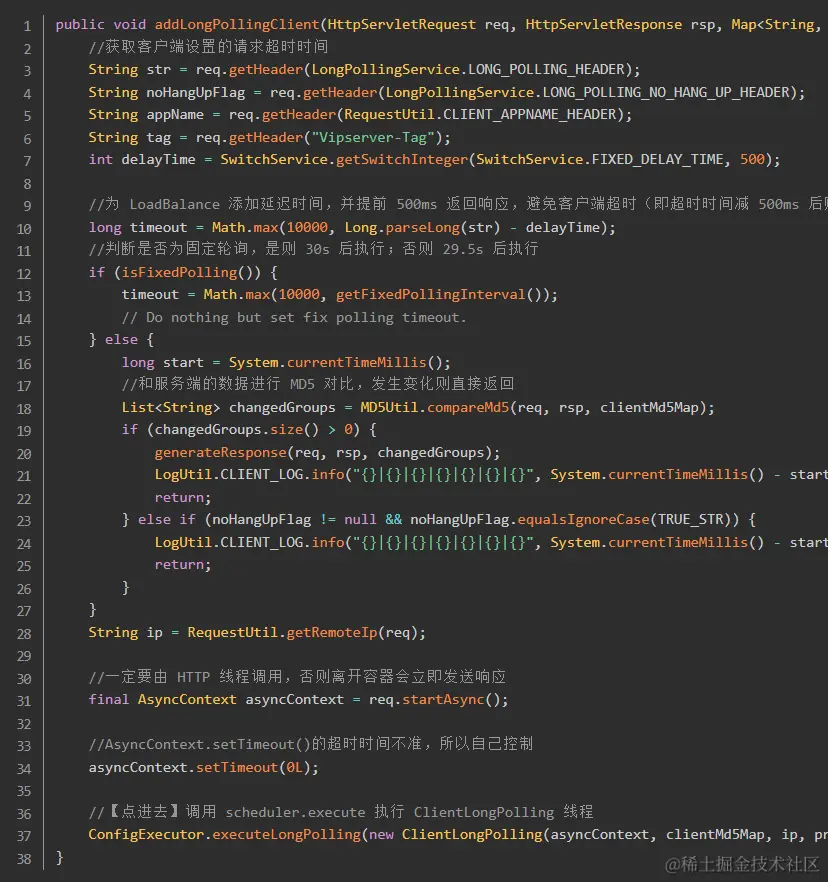
Task: Click 'long timeout' declaration on line 10
Action: [138, 227]
